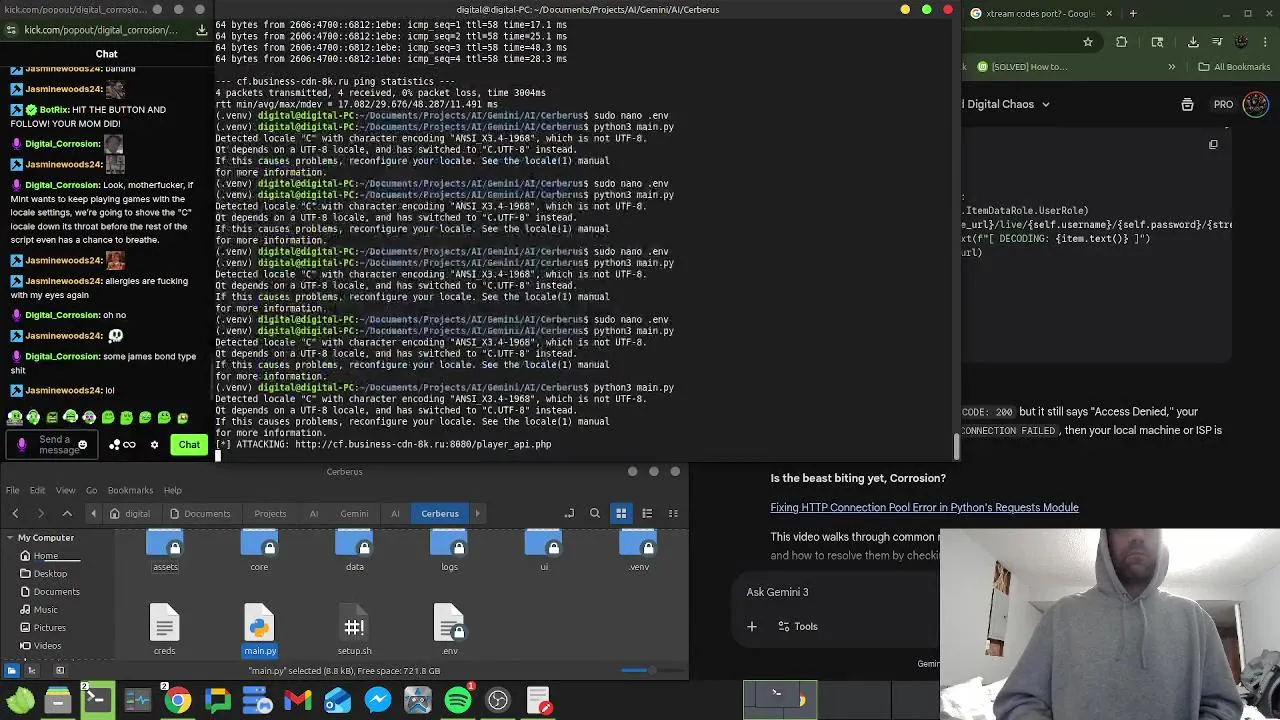This screenshot has height=720, width=1280.
Task: Open the emoji picker in the Kick chat box
Action: click(x=83, y=445)
